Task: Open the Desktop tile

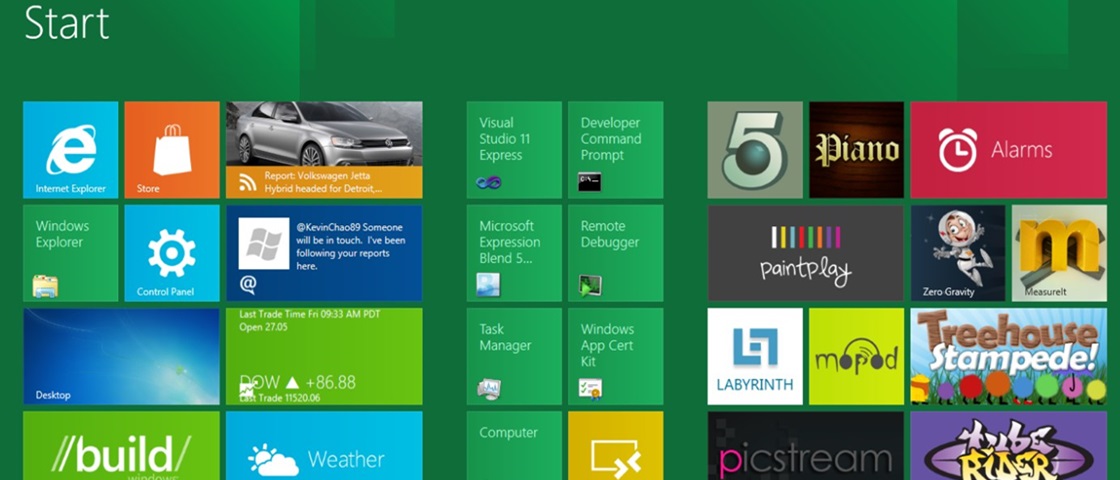Action: click(121, 356)
